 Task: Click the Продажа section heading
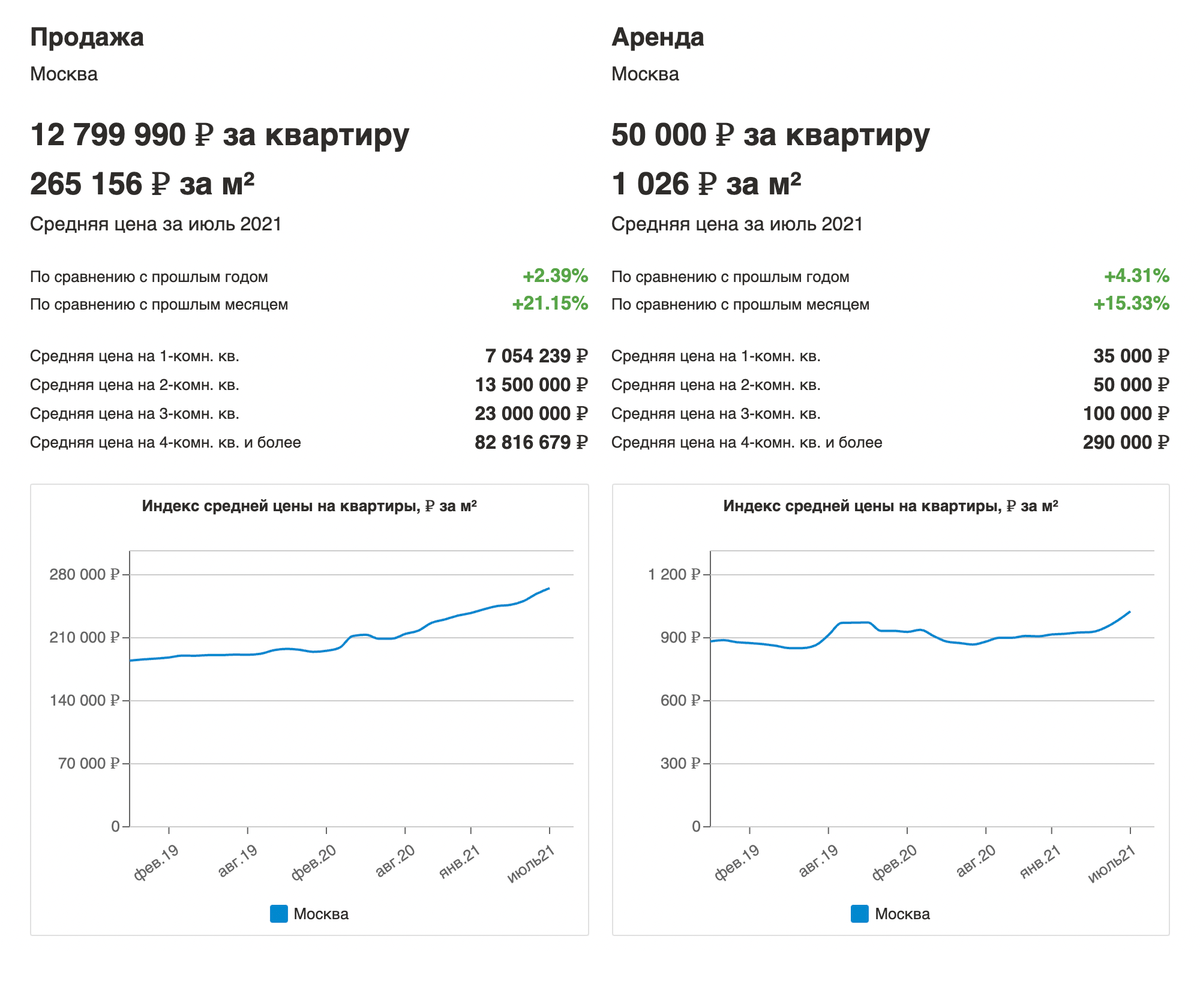87,38
